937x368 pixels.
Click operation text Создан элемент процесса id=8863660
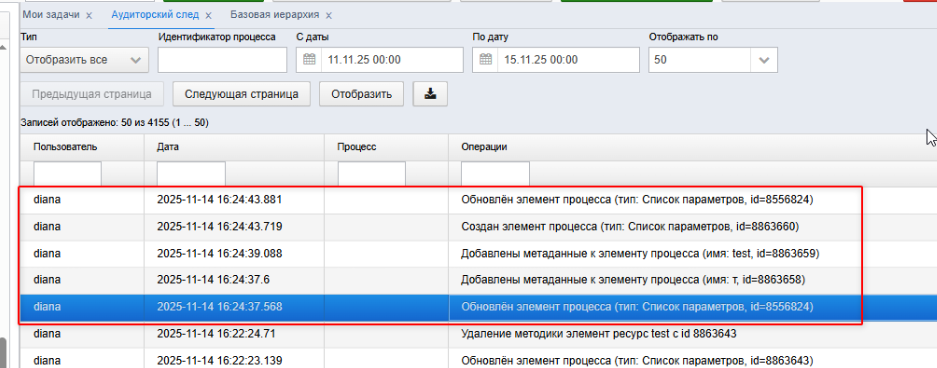pos(630,226)
